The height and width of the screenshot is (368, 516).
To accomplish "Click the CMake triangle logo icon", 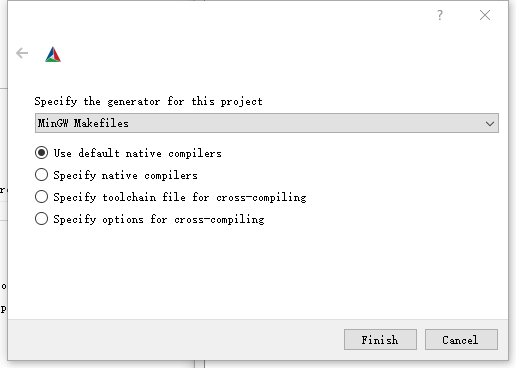I will [53, 54].
